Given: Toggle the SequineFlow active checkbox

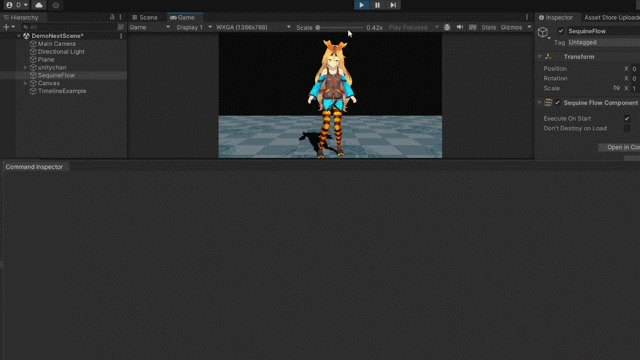Looking at the screenshot, I should pyautogui.click(x=561, y=31).
